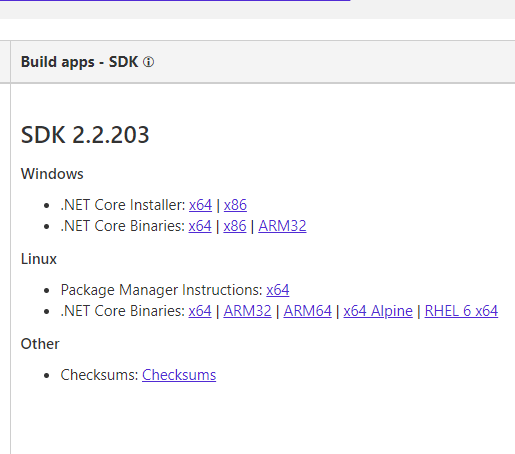Click the Other section label
Viewport: 515px width, 454px height.
tap(40, 344)
